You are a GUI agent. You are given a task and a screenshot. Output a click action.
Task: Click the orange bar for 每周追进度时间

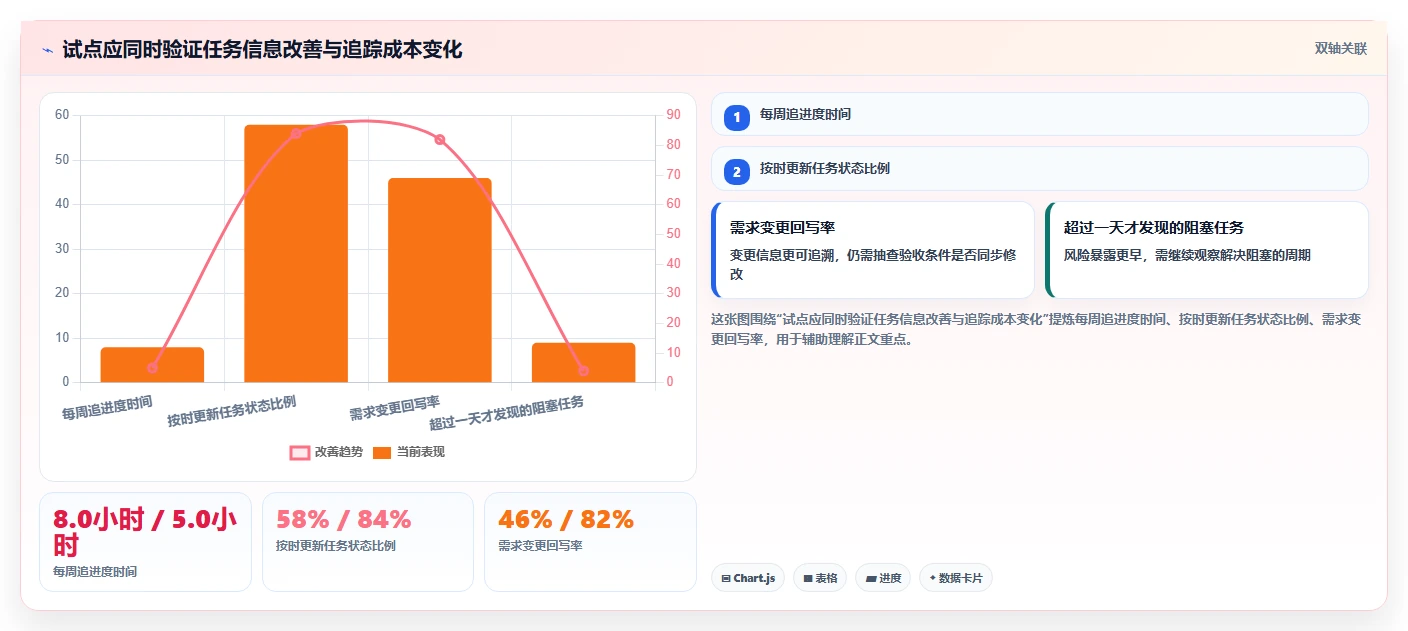(x=152, y=365)
